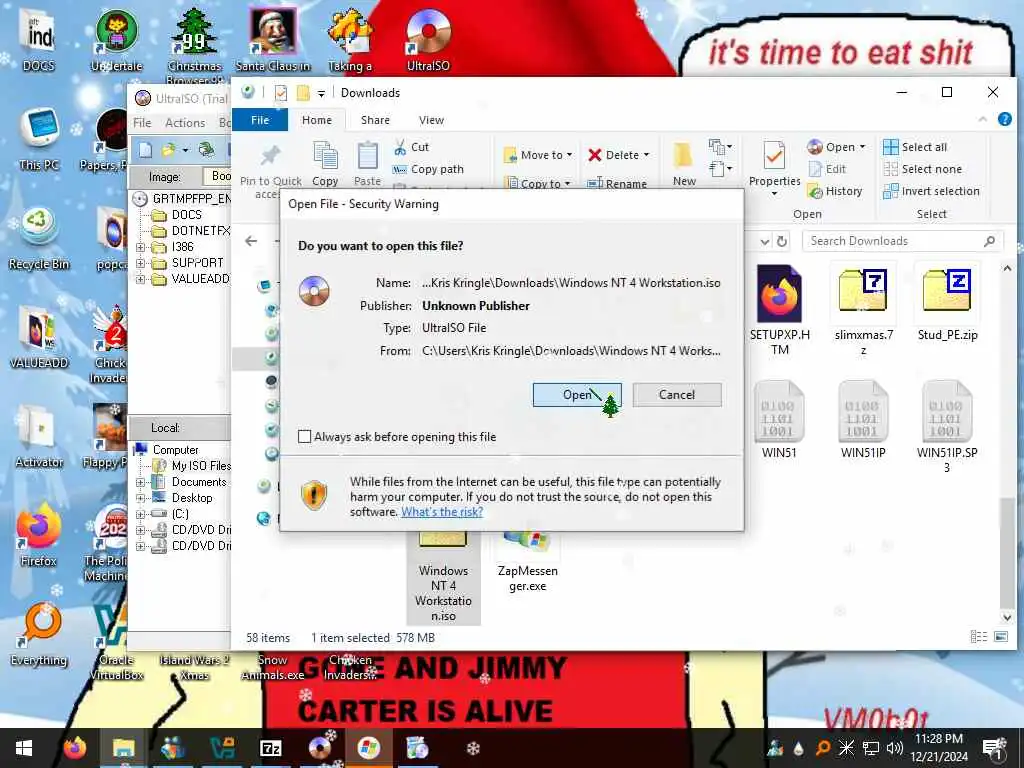Open the UltraISO File menu
The height and width of the screenshot is (768, 1024).
tap(142, 123)
